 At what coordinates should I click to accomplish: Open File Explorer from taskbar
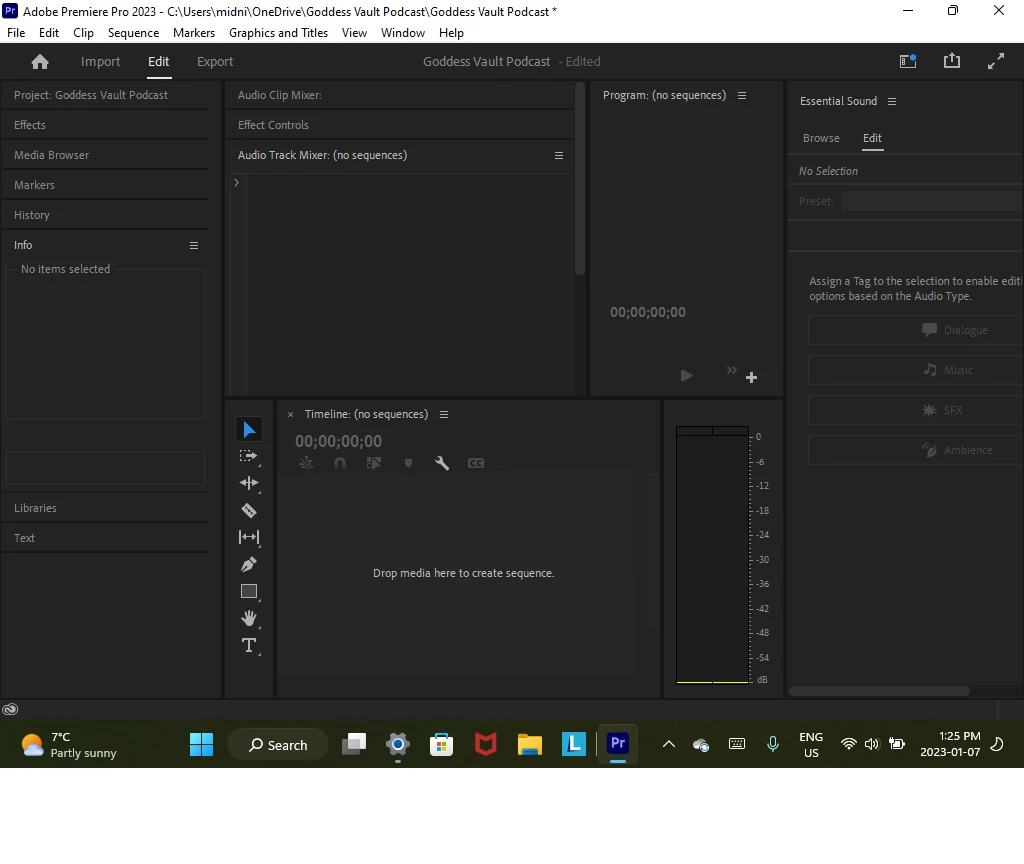tap(530, 744)
